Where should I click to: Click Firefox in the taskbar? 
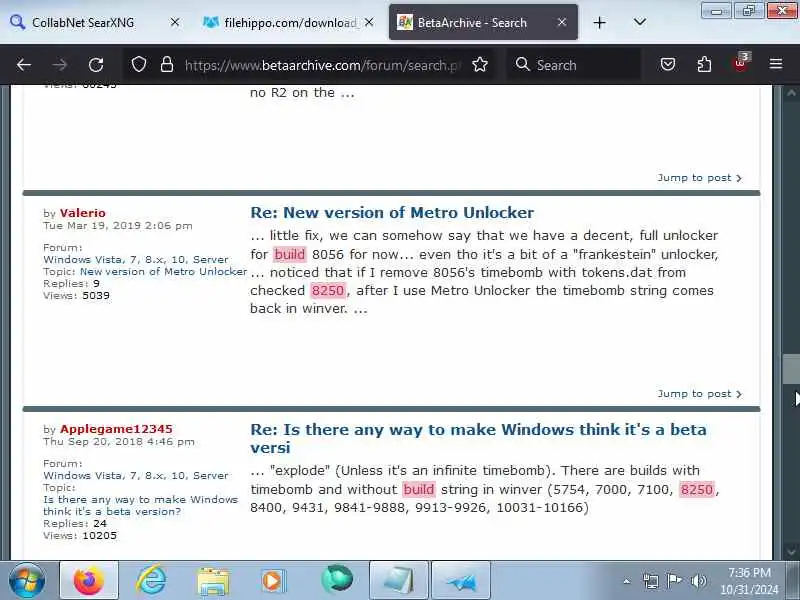89,580
